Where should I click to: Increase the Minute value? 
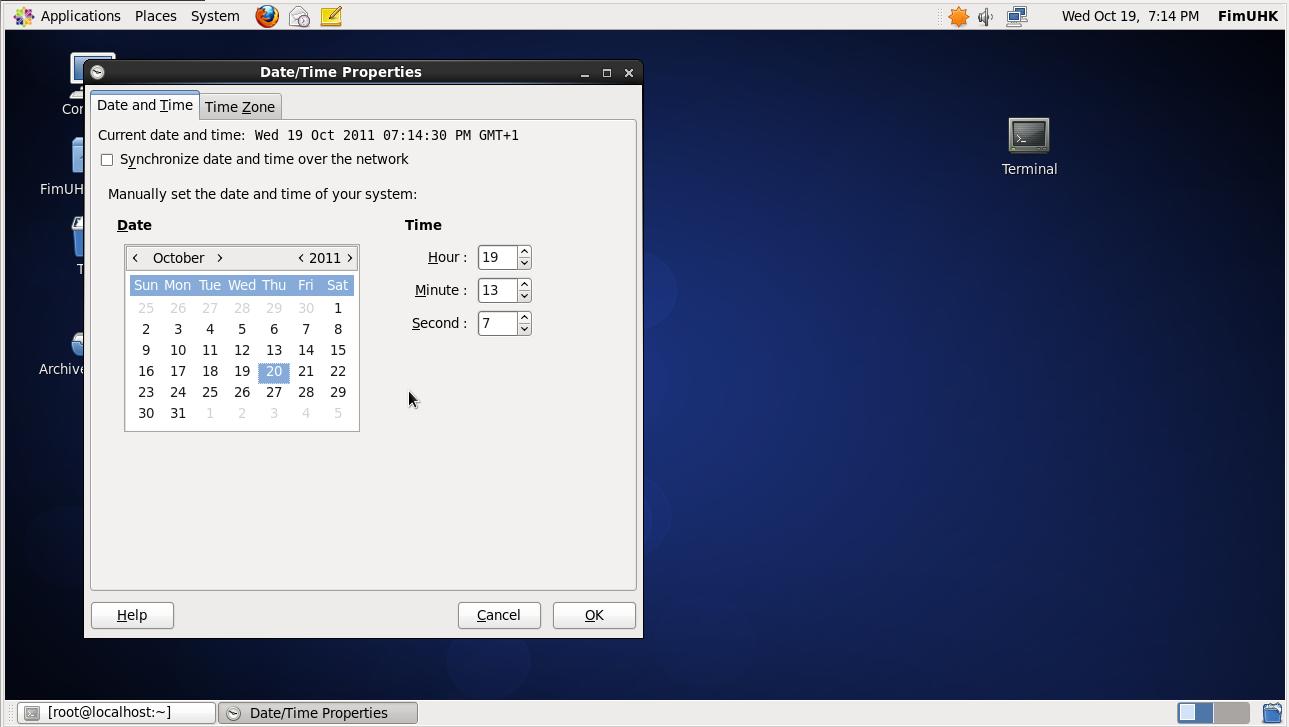tap(524, 285)
